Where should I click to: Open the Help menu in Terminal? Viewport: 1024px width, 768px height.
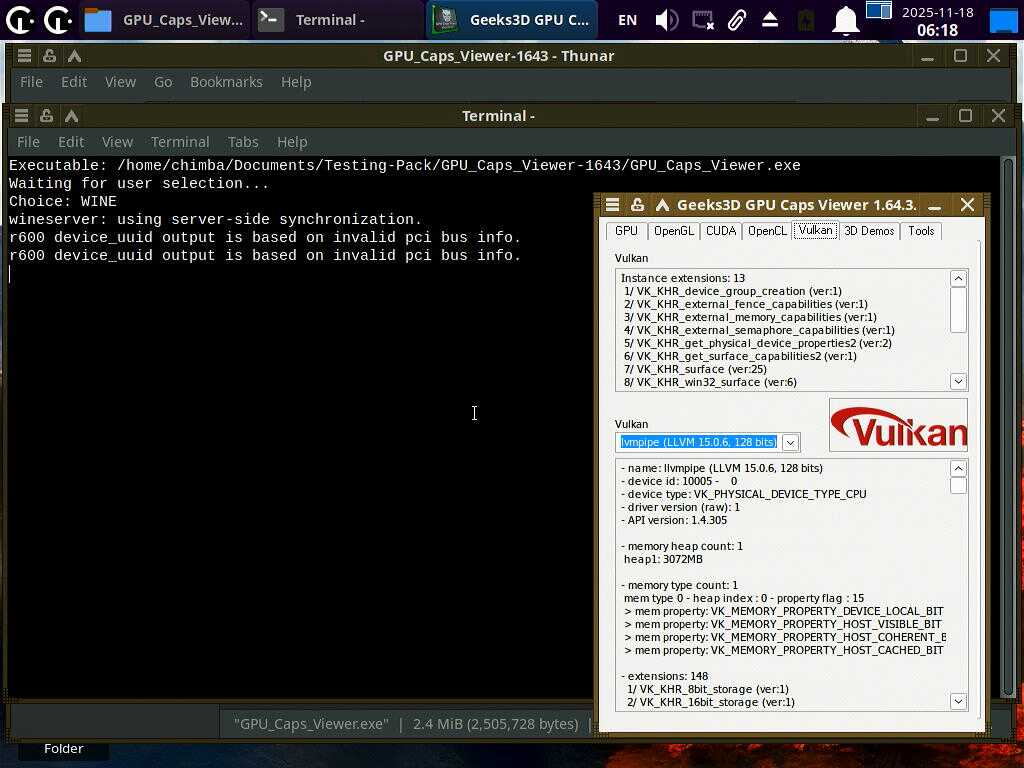pos(292,142)
